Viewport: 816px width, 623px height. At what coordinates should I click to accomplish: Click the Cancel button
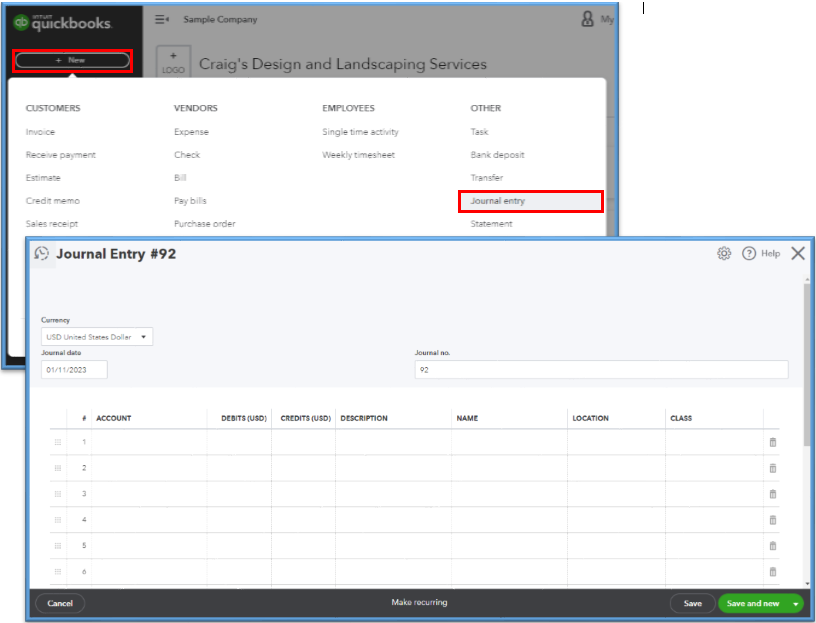tap(60, 604)
